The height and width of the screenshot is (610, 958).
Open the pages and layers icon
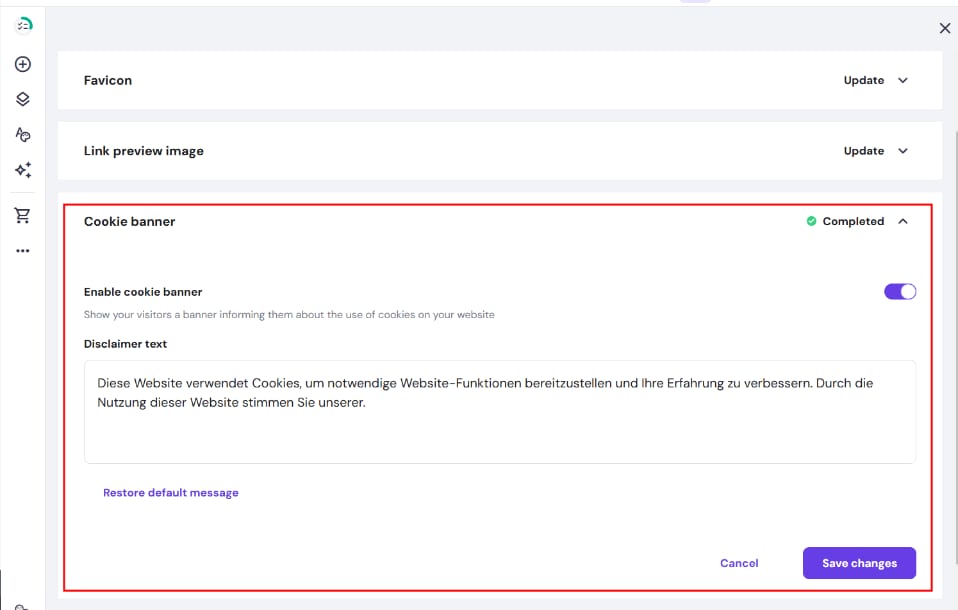(x=23, y=99)
